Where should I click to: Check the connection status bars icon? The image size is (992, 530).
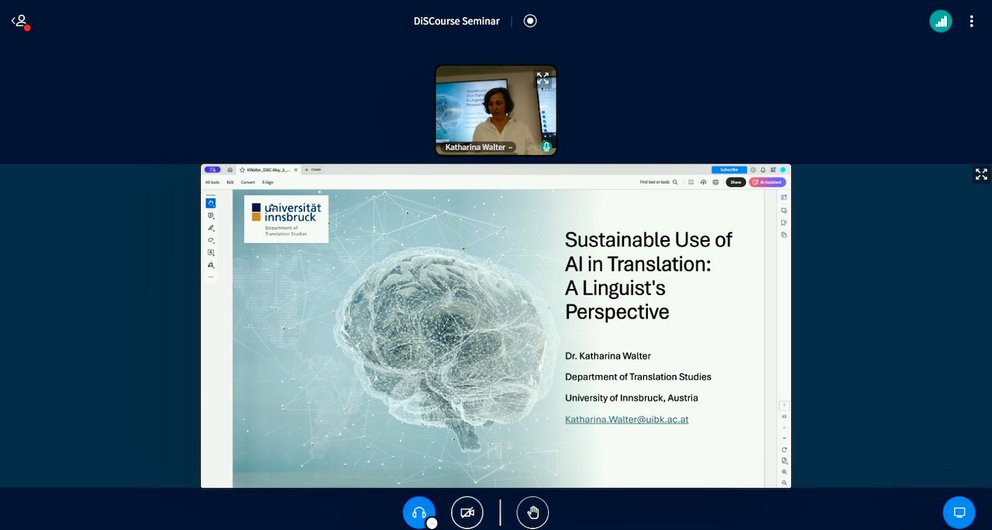click(940, 21)
